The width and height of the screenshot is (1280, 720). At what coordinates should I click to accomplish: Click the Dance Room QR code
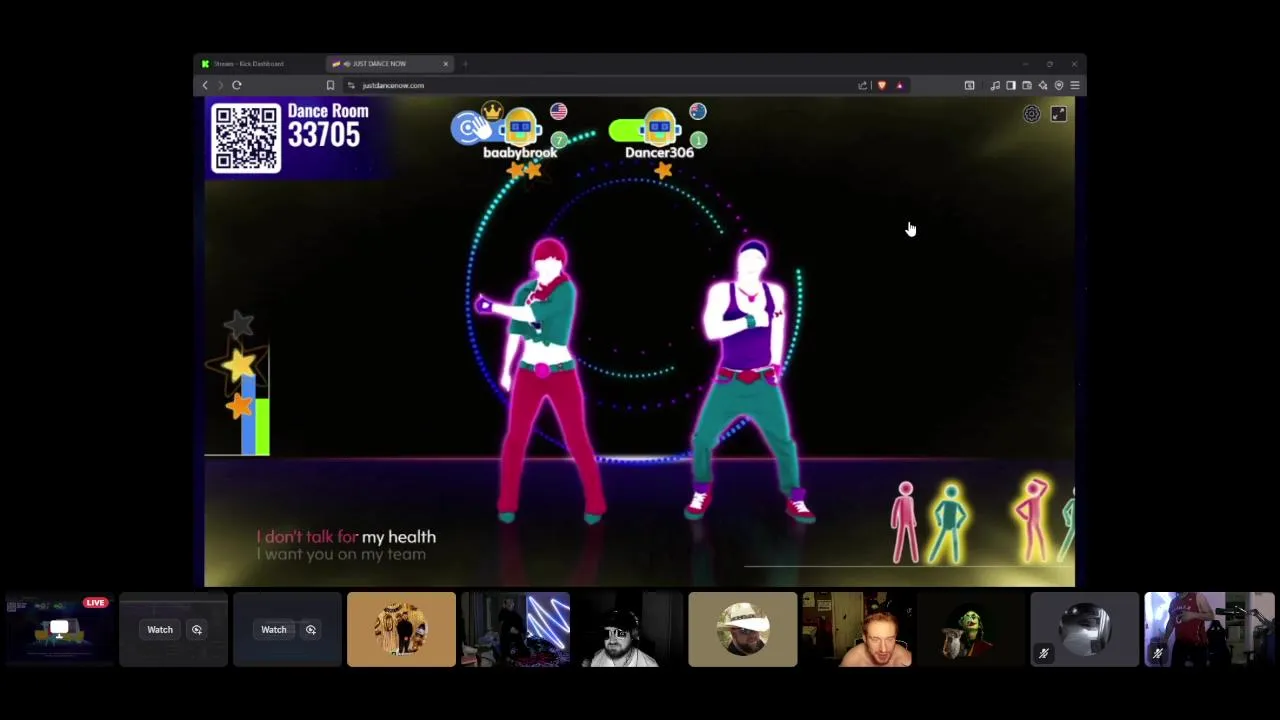(246, 137)
